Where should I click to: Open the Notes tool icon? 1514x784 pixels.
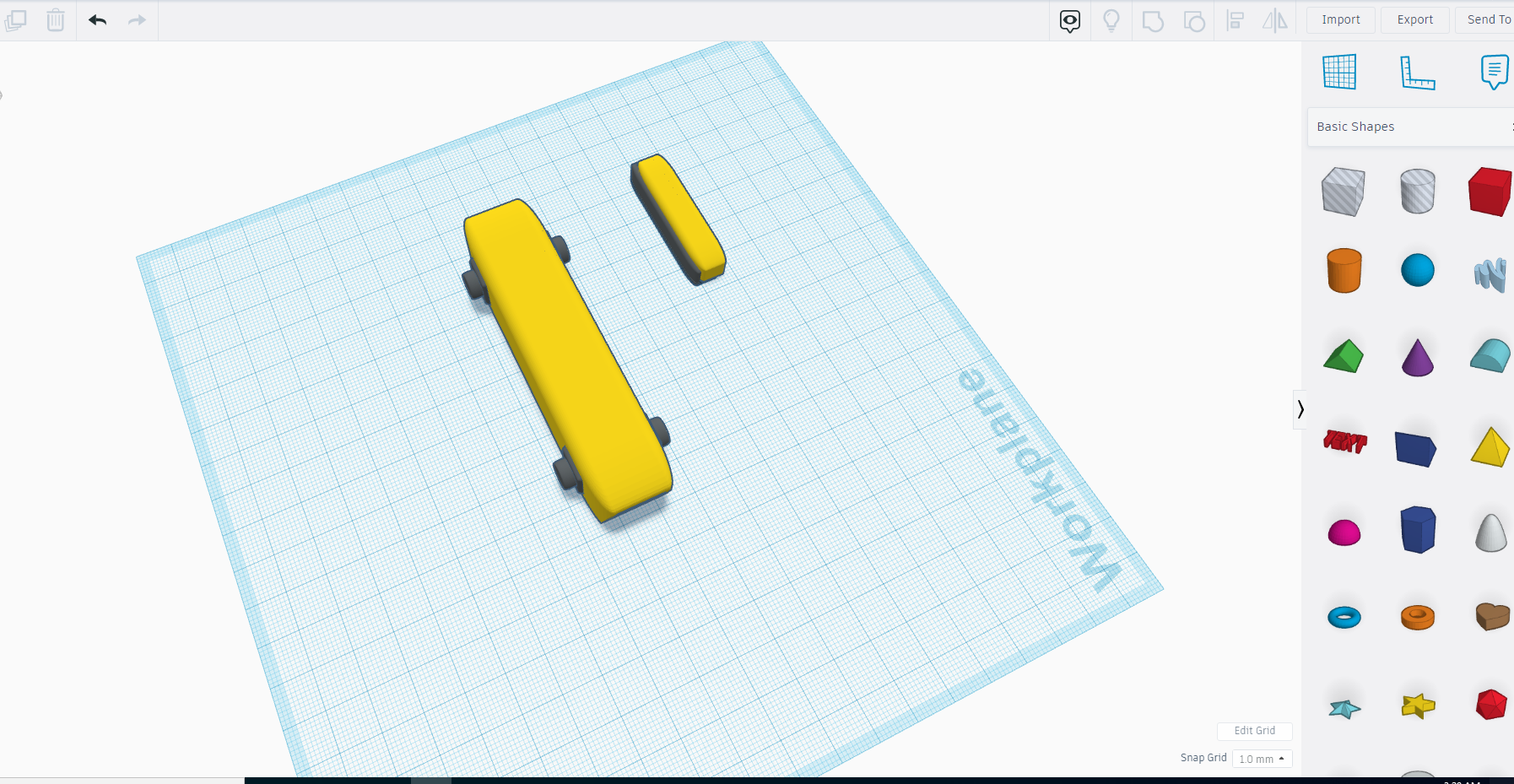(1495, 72)
